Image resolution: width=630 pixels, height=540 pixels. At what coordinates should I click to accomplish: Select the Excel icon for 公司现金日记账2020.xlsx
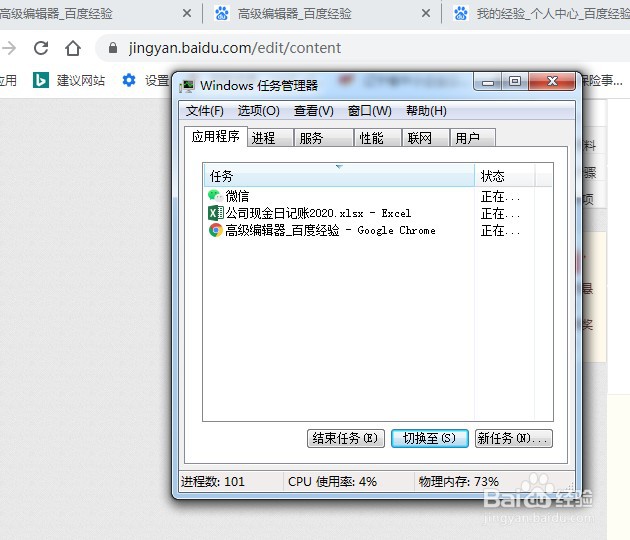[216, 213]
